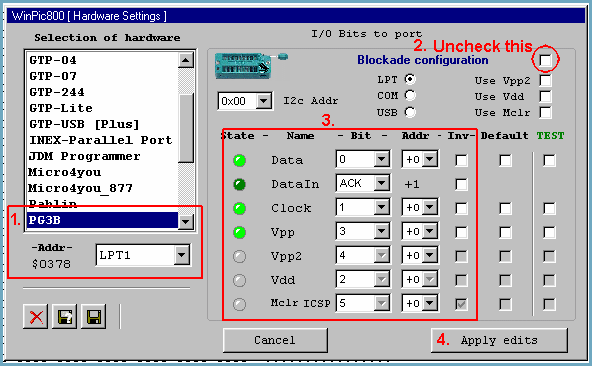Click the green Clock state LED

pos(239,208)
